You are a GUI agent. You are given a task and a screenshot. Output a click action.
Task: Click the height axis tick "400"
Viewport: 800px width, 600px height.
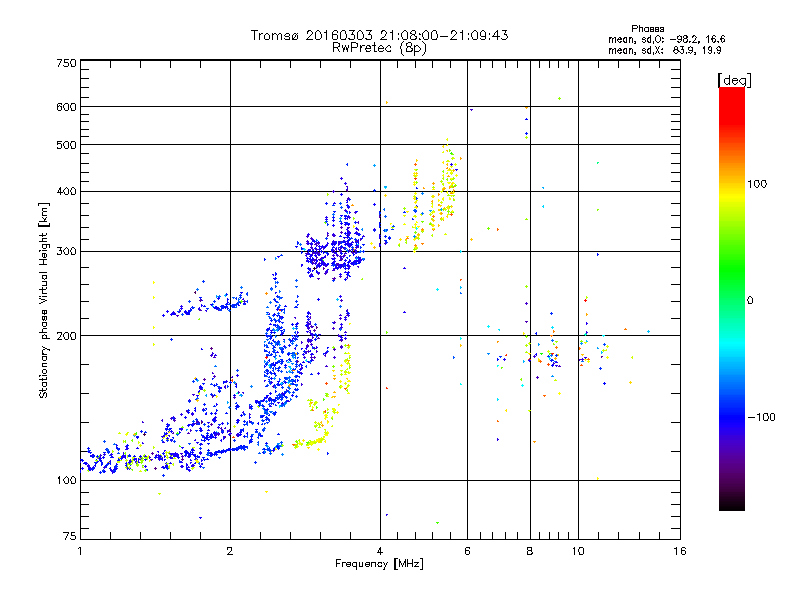66,192
